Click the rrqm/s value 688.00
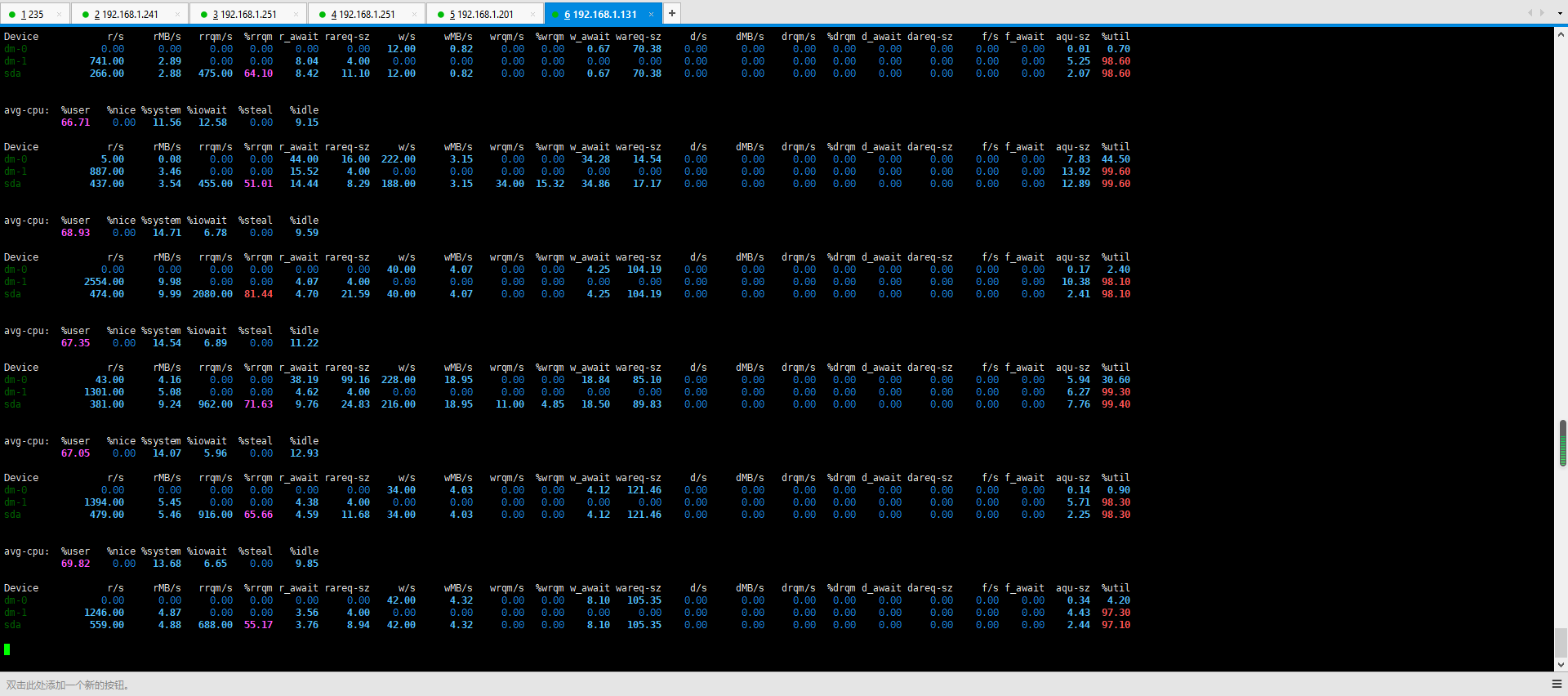The height and width of the screenshot is (696, 1568). pos(216,625)
